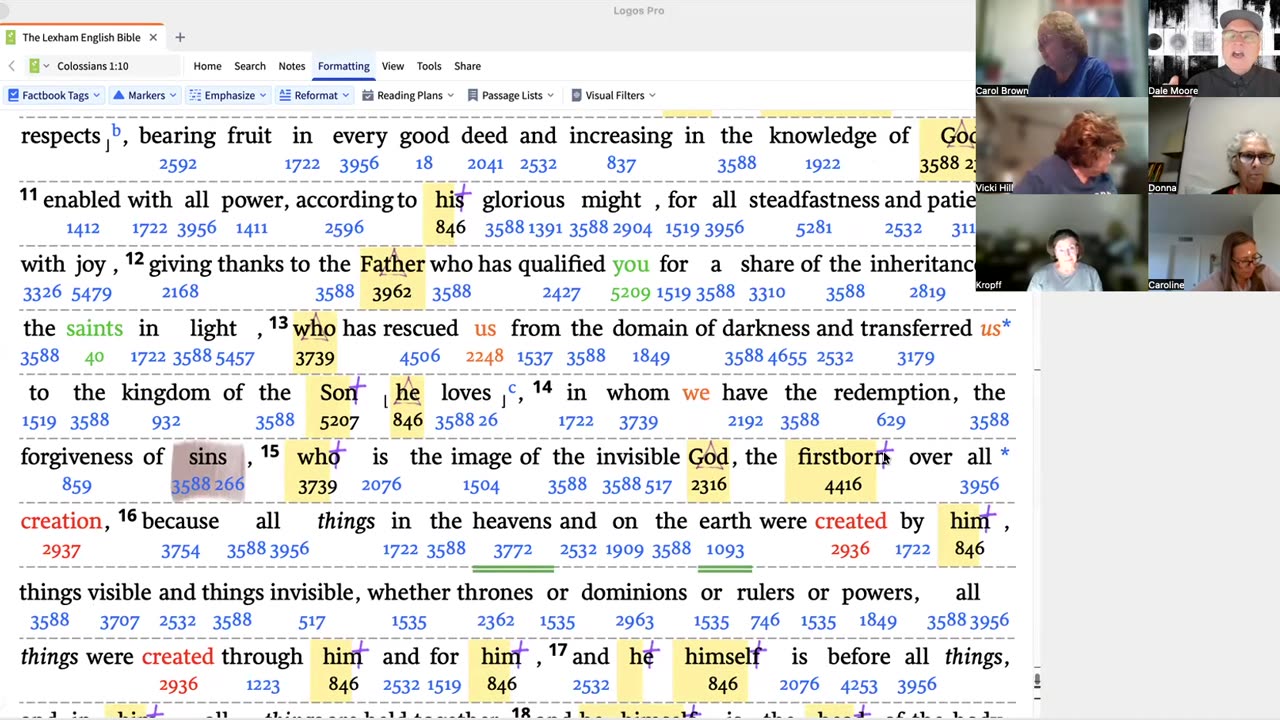Expand the Markers dropdown arrow

[172, 96]
